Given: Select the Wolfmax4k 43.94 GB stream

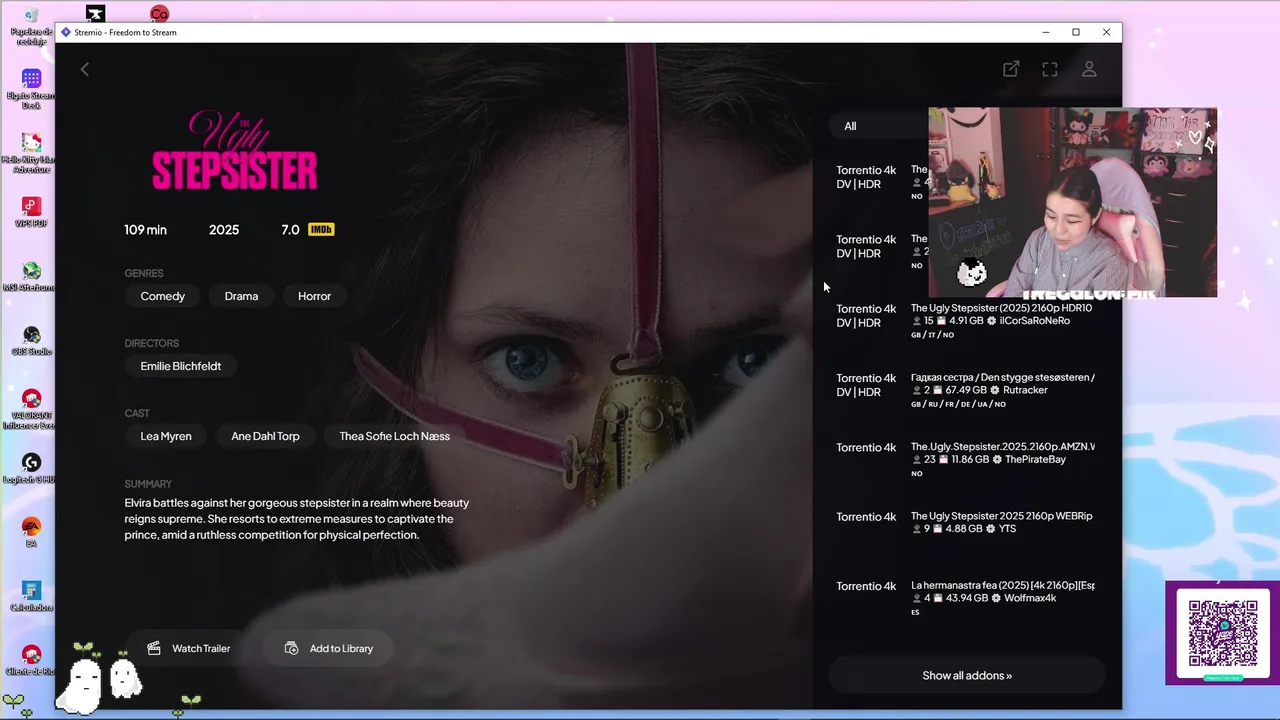Looking at the screenshot, I should pyautogui.click(x=966, y=598).
